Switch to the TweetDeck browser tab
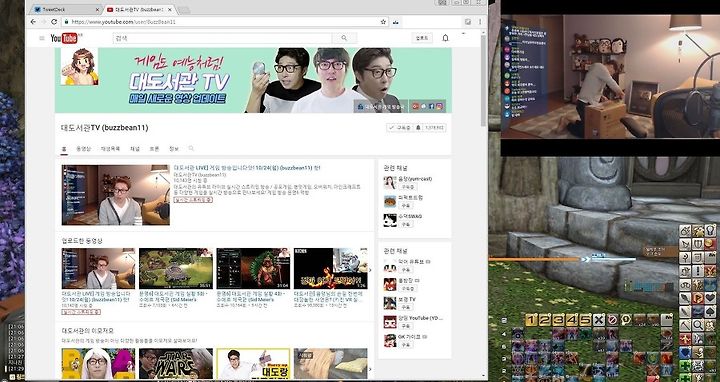The image size is (720, 382). pos(66,9)
